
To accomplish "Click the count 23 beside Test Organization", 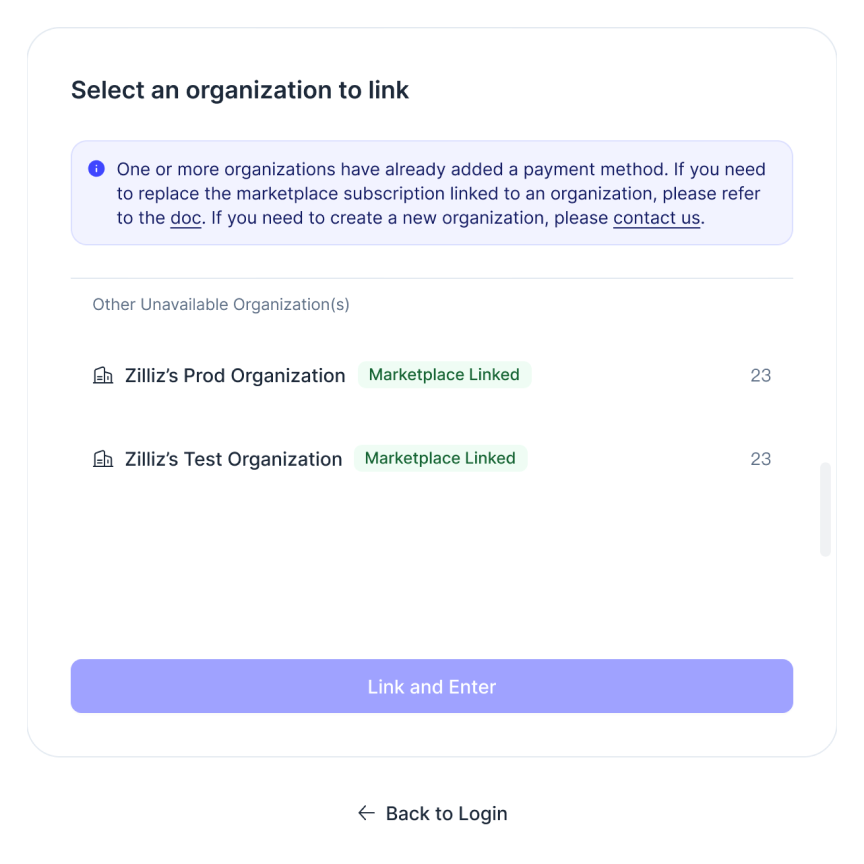I will 761,458.
